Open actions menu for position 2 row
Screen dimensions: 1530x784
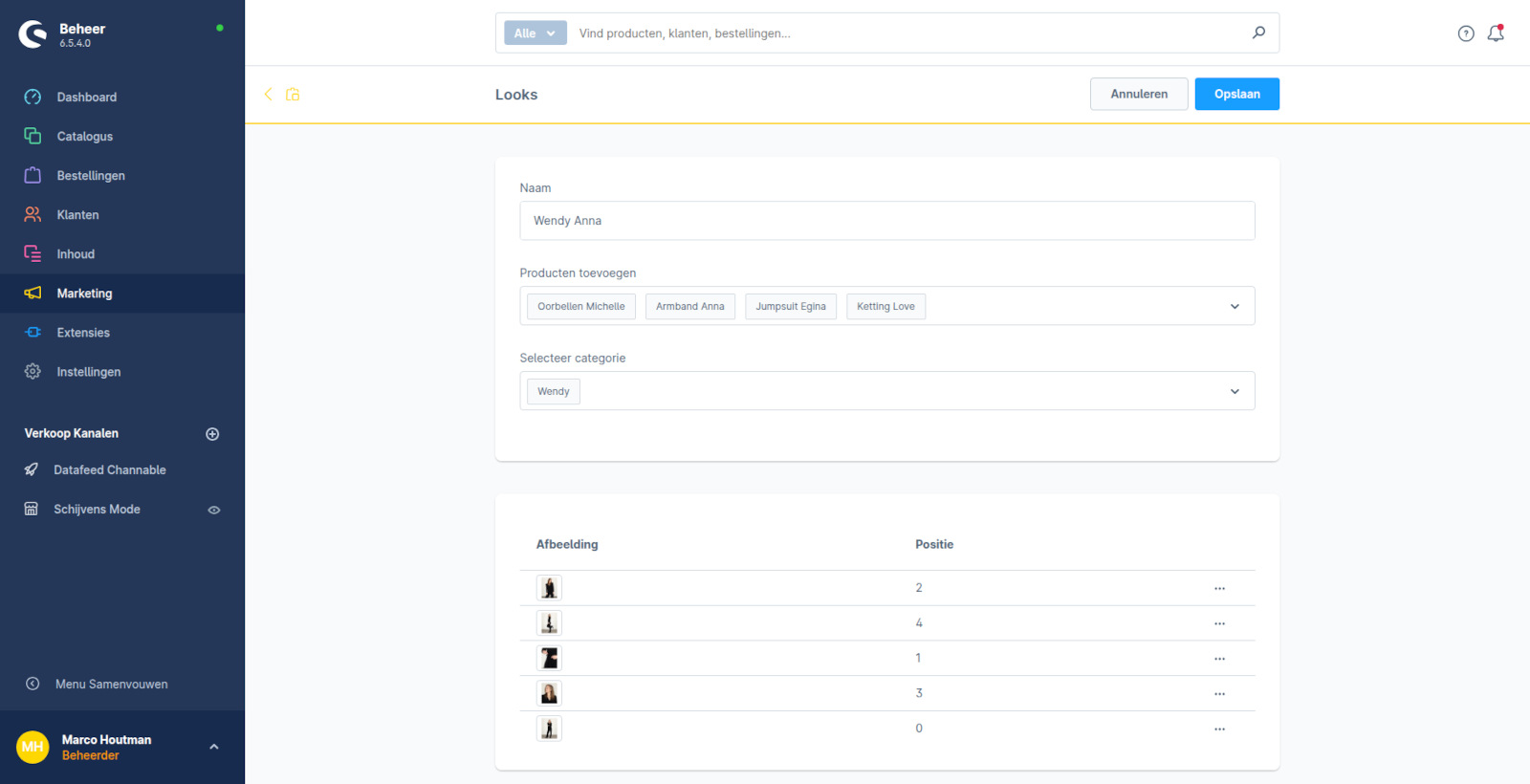[x=1219, y=588]
